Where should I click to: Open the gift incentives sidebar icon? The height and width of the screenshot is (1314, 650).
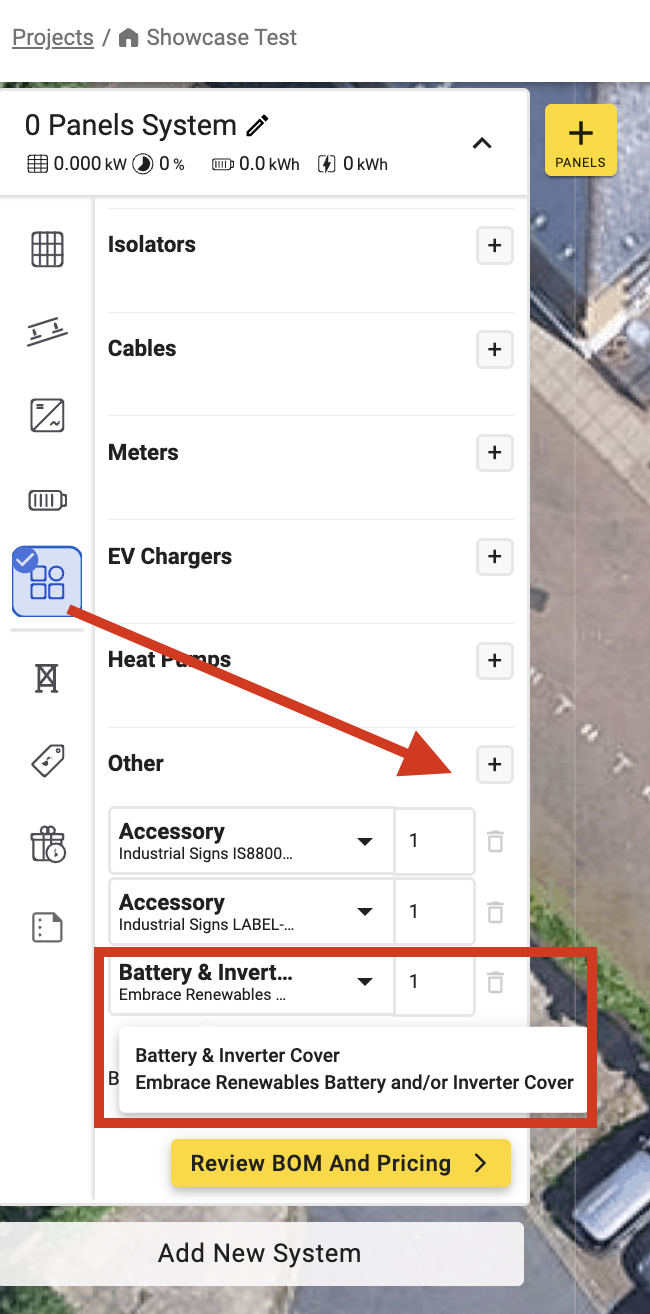(47, 845)
